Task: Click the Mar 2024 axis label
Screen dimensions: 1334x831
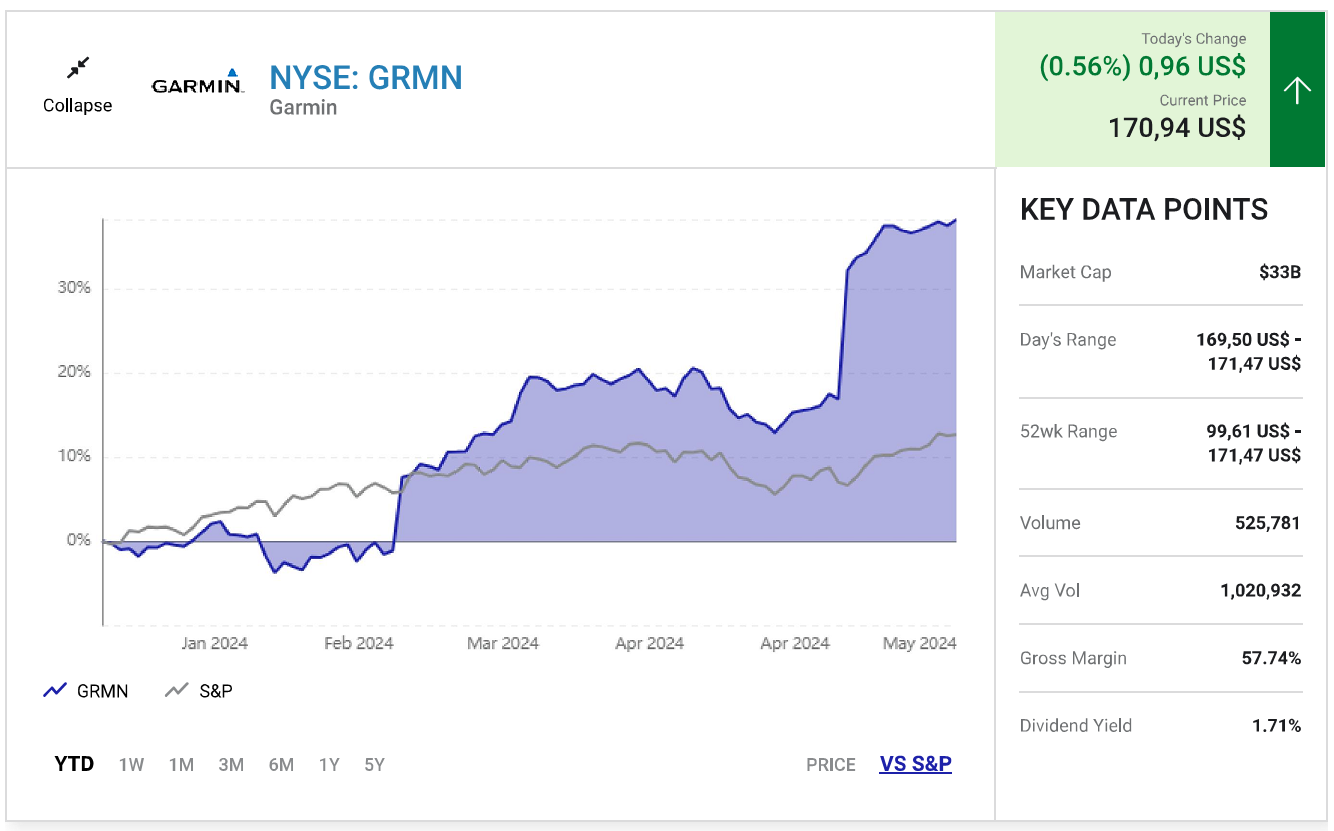Action: (503, 643)
